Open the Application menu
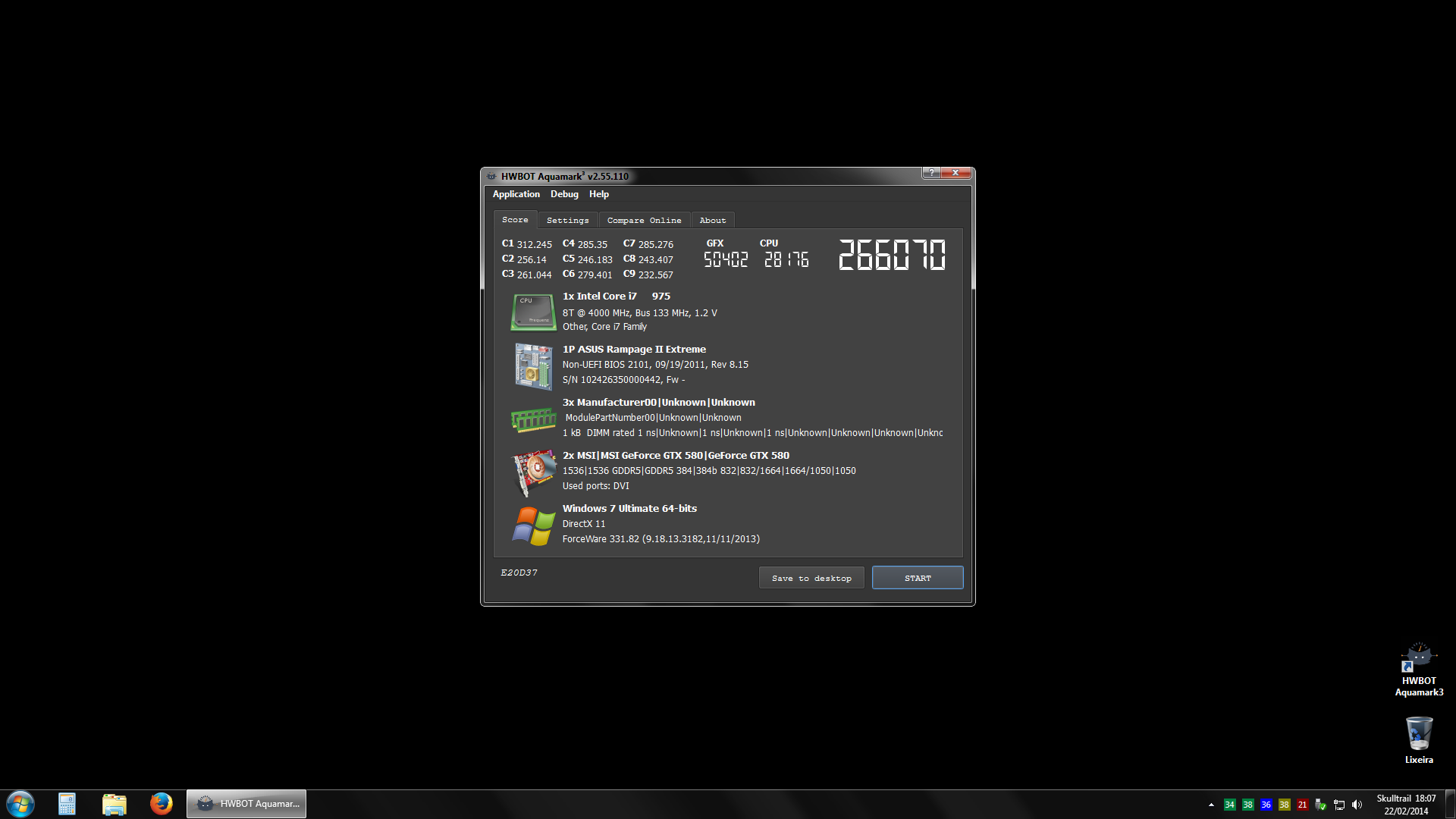The image size is (1456, 819). pos(516,194)
